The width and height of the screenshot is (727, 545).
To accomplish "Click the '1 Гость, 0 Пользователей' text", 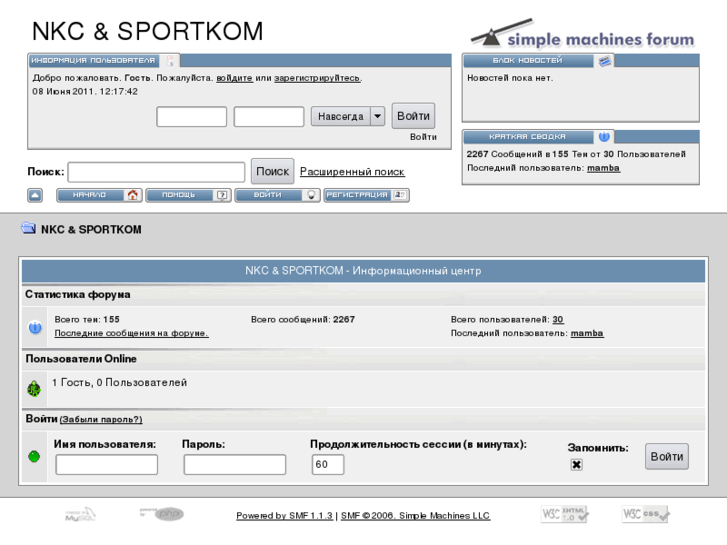I will point(120,383).
